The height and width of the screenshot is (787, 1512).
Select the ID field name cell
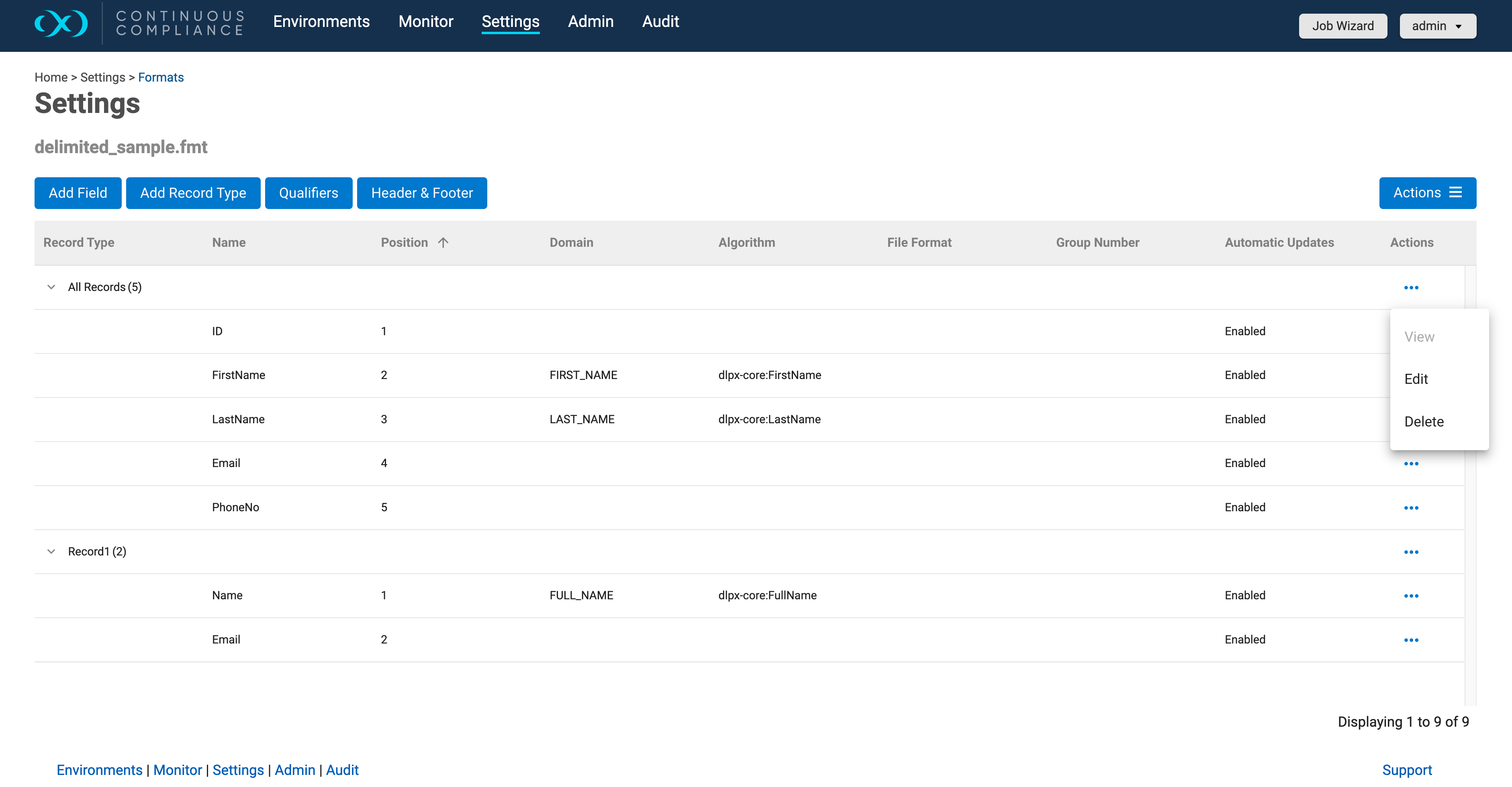point(217,331)
